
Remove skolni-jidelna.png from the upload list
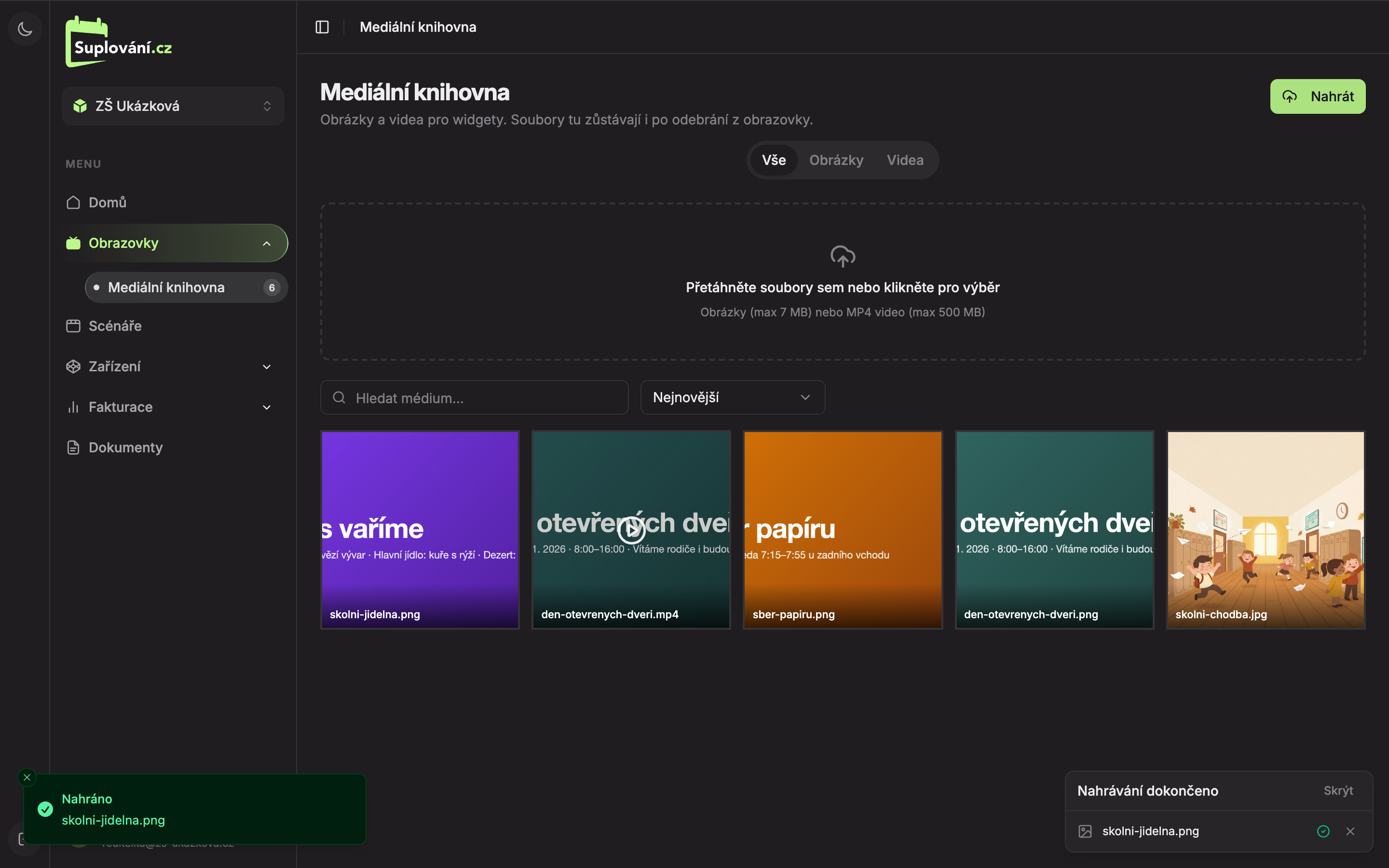[x=1350, y=831]
